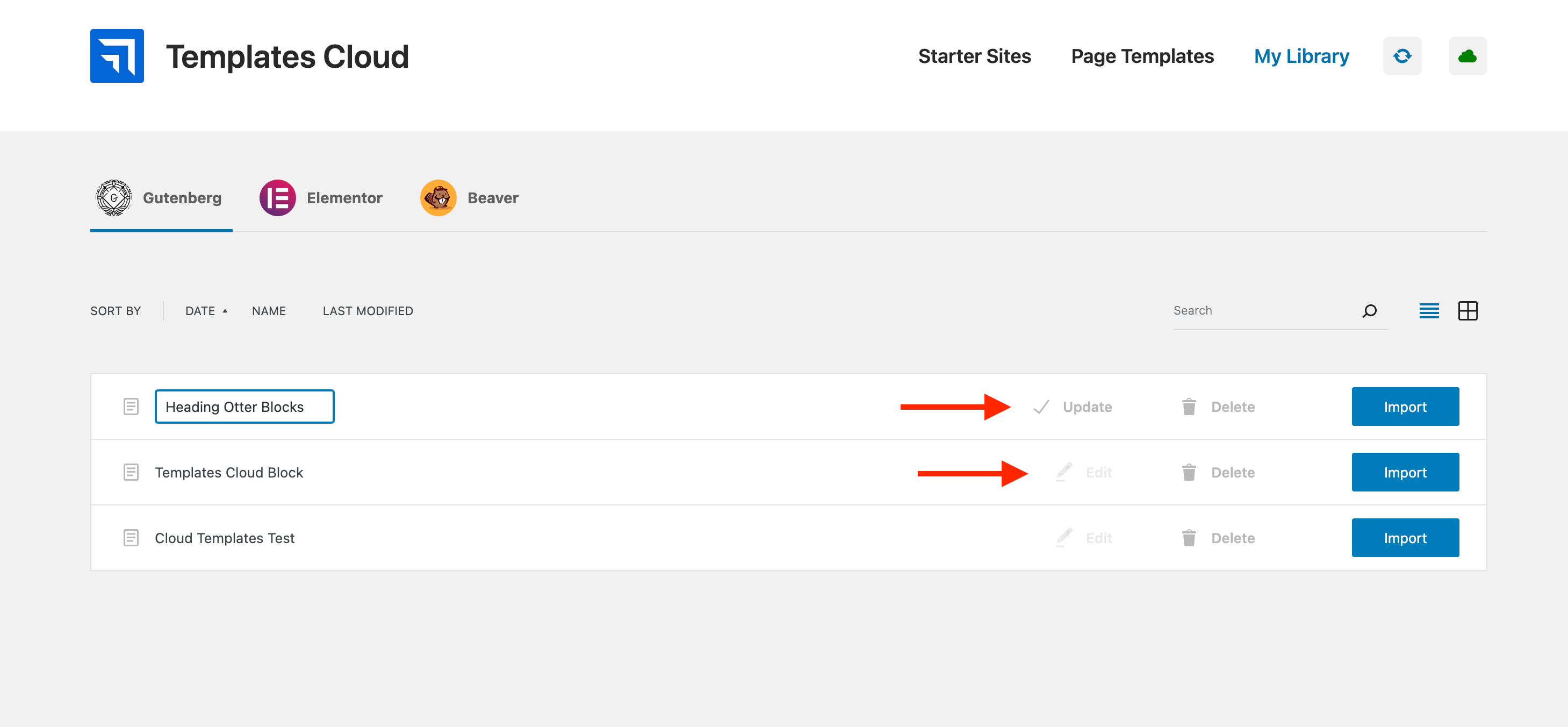Click checkmark Update icon for first template

[1041, 407]
